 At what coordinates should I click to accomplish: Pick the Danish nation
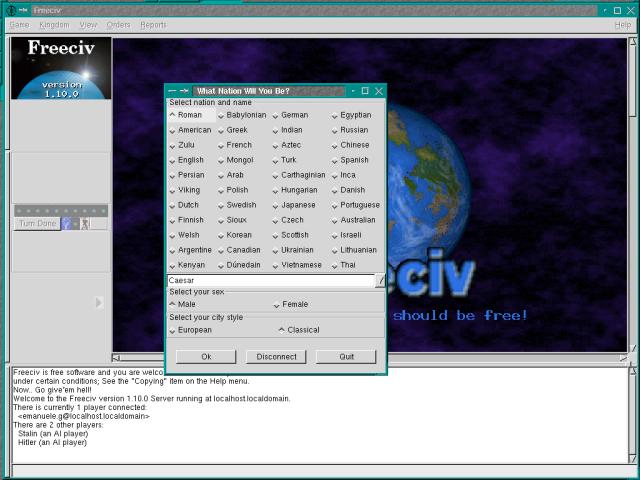[349, 190]
